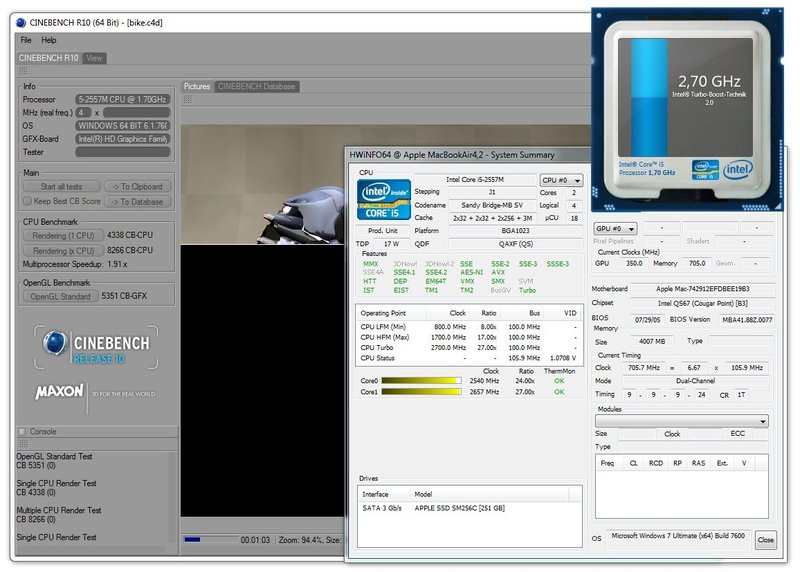Click the Freq column header in Modules table
800x572 pixels.
click(x=607, y=463)
